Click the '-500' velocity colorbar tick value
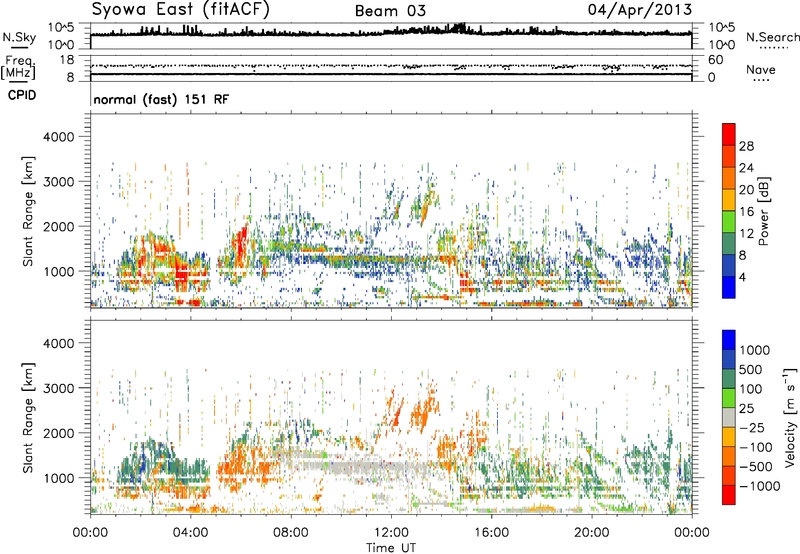The width and height of the screenshot is (800, 554). (756, 467)
